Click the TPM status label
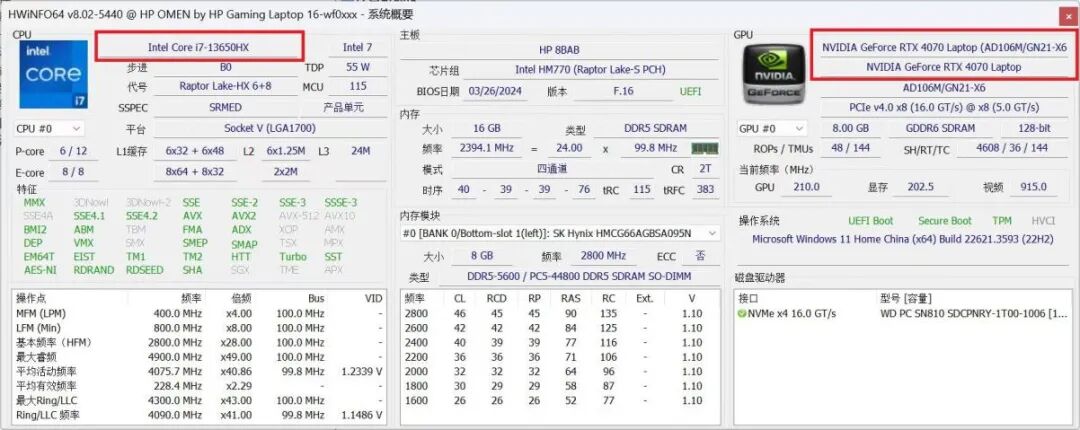Viewport: 1080px width, 430px height. tap(1001, 221)
